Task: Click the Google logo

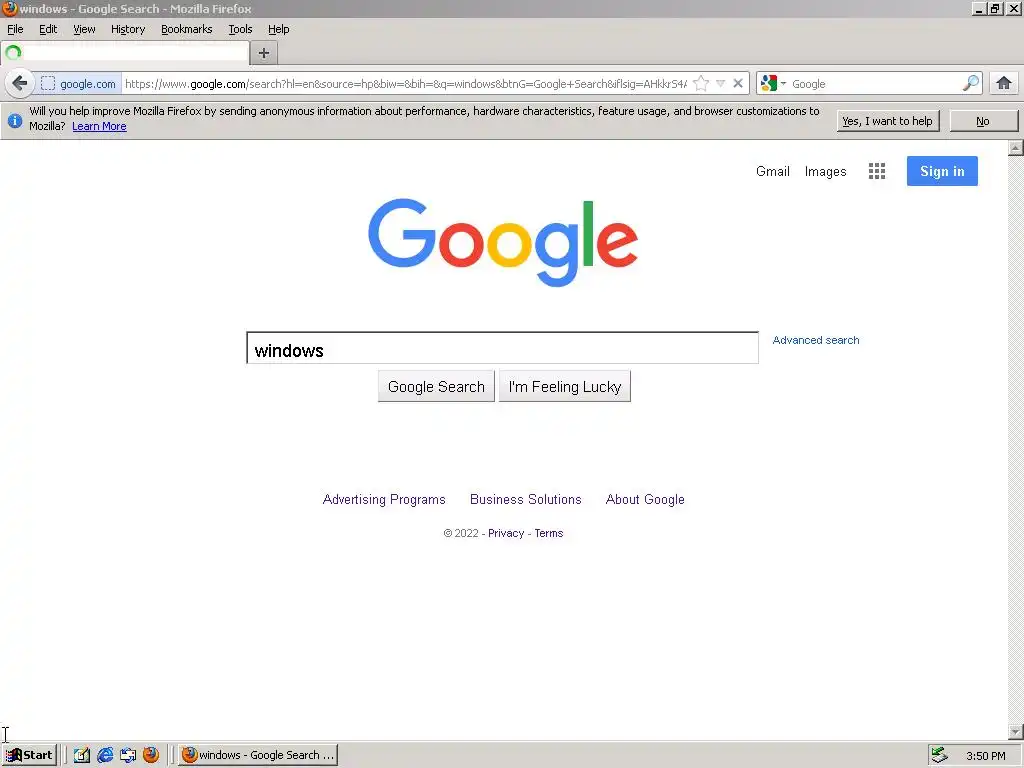Action: (x=503, y=242)
